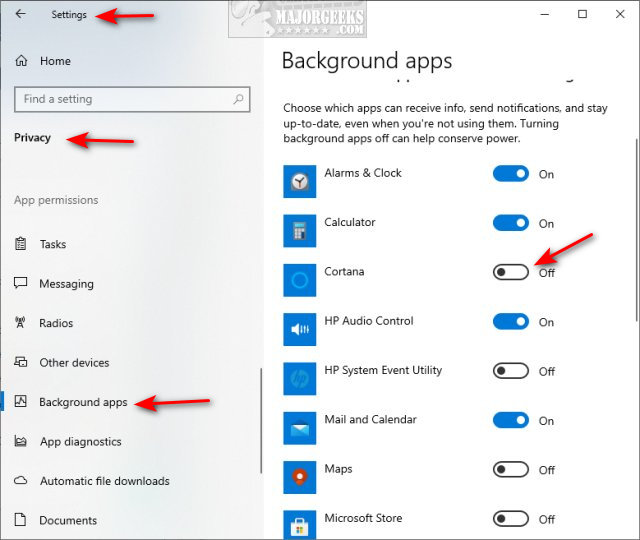Image resolution: width=640 pixels, height=540 pixels.
Task: Click the Alarms & Clock app icon
Action: click(300, 181)
